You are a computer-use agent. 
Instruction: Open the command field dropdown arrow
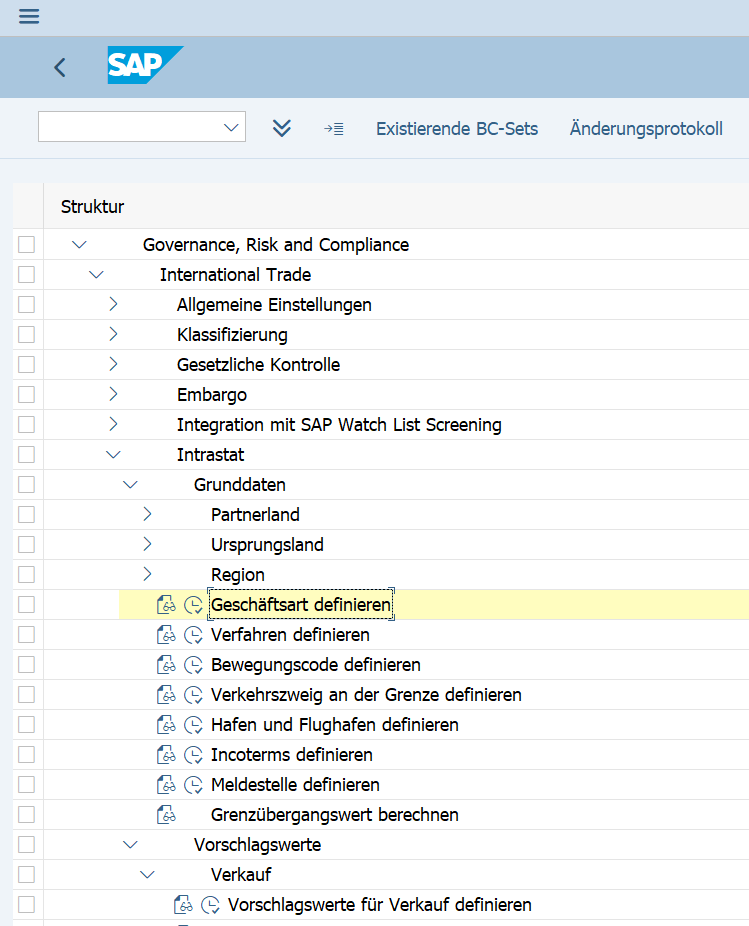232,127
